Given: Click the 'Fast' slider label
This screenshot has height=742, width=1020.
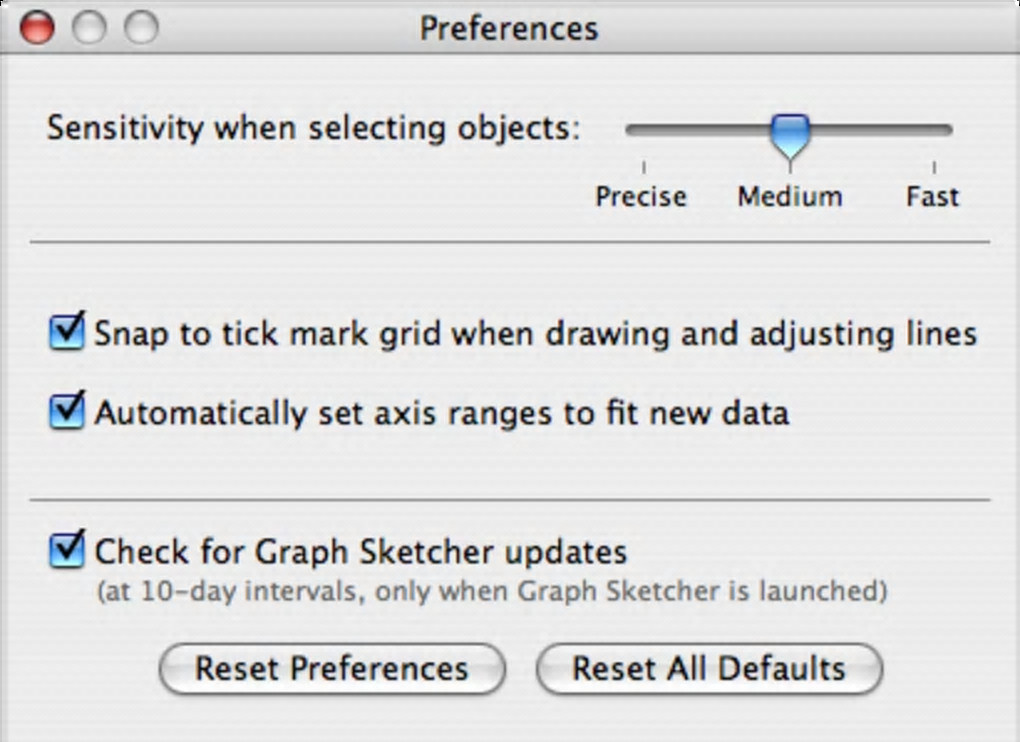Looking at the screenshot, I should (933, 196).
